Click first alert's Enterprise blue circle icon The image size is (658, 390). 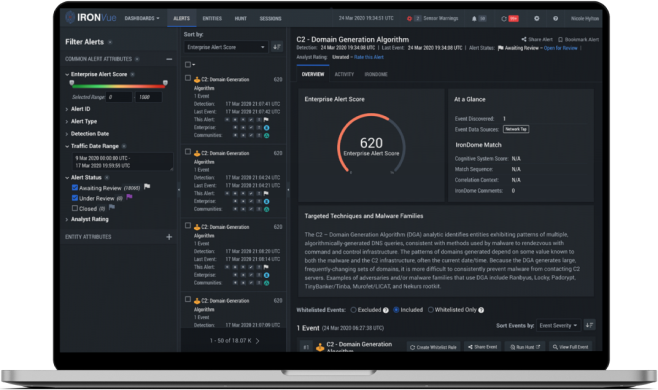pyautogui.click(x=266, y=128)
